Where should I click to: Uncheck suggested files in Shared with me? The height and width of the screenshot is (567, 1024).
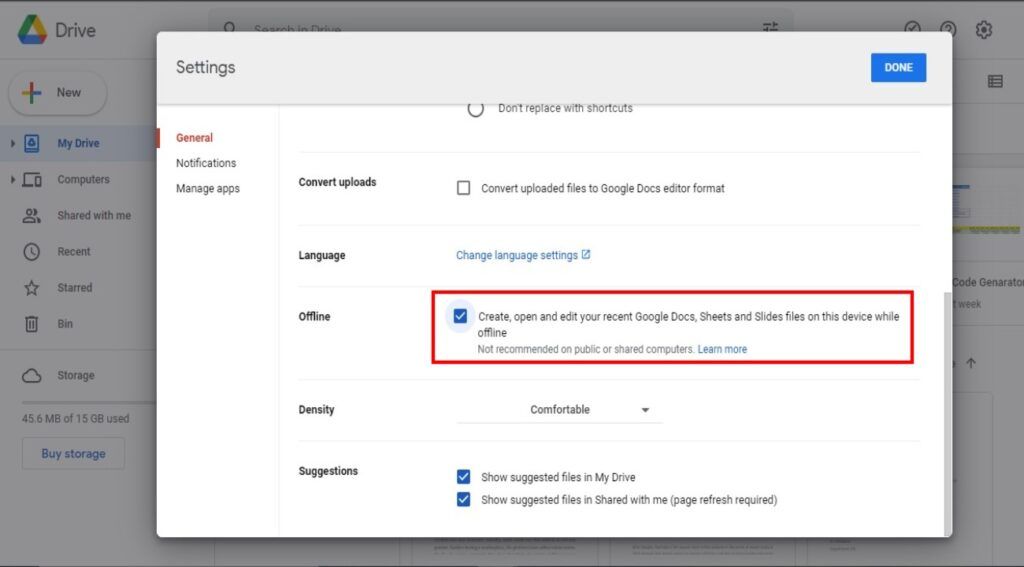(463, 500)
